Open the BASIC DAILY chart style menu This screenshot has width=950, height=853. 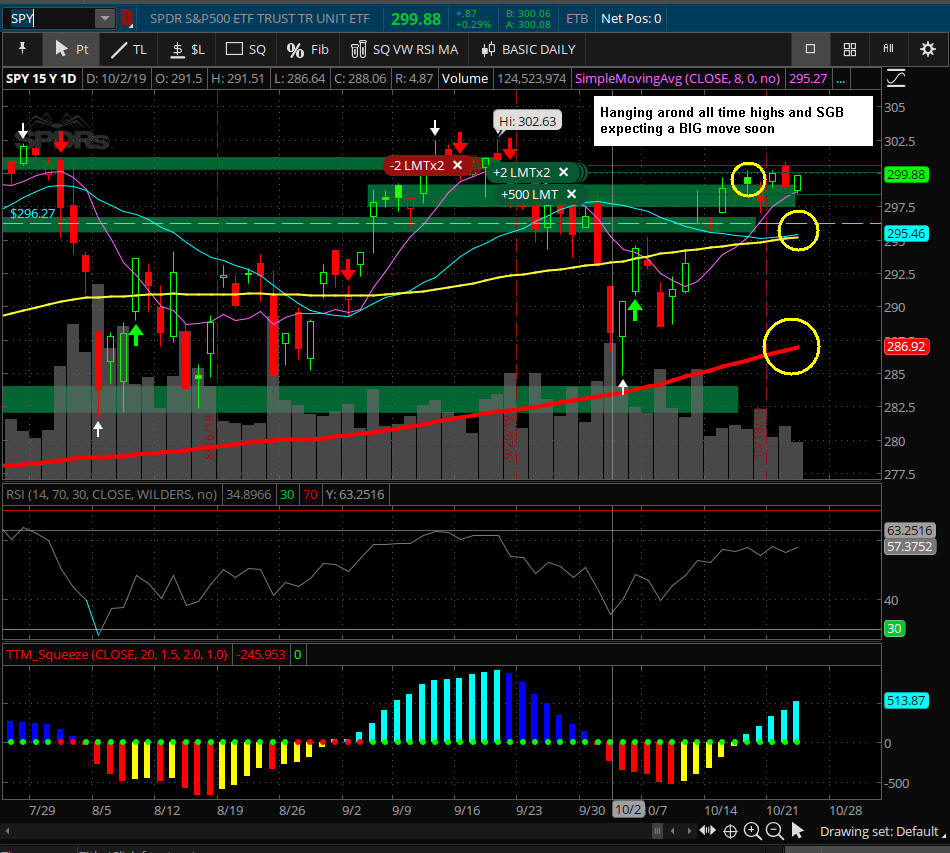(528, 49)
